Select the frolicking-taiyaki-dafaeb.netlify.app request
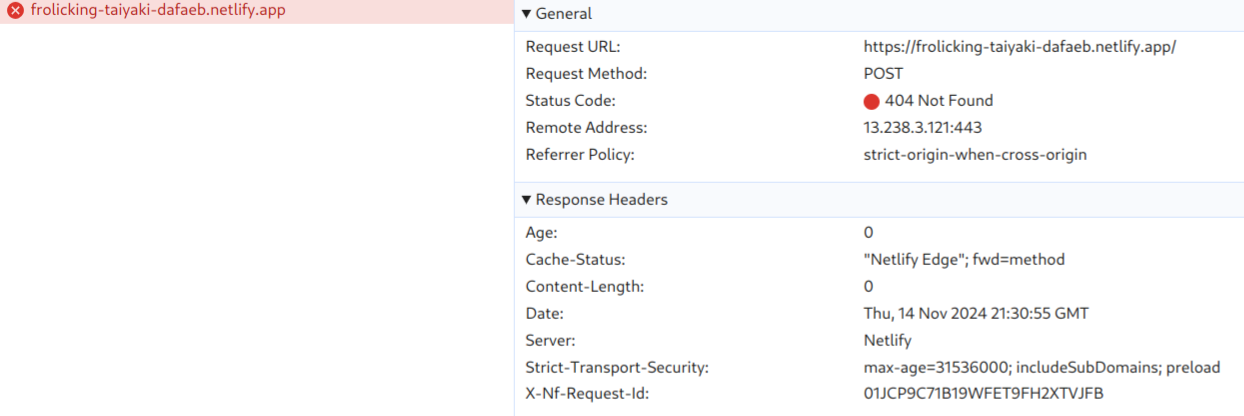This screenshot has height=416, width=1244. [x=150, y=12]
